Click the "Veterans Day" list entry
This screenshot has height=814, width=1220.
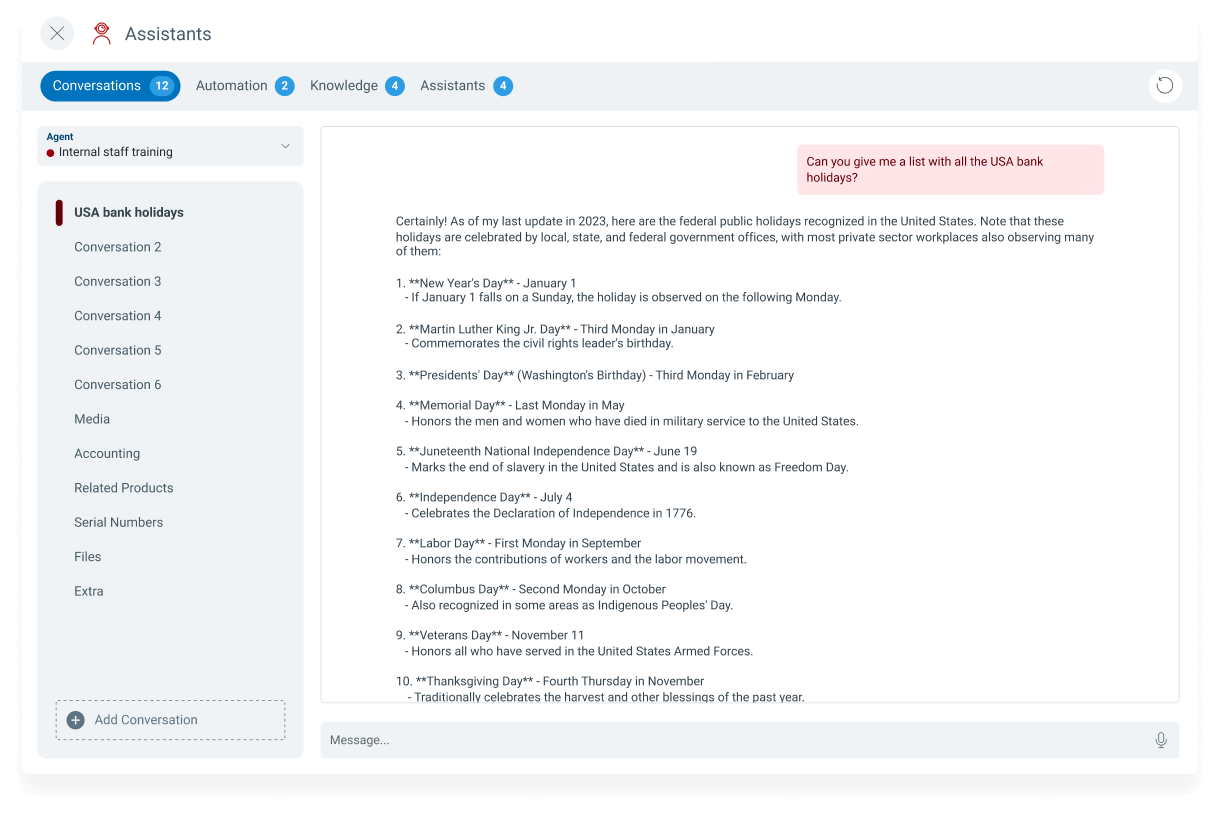pos(575,643)
